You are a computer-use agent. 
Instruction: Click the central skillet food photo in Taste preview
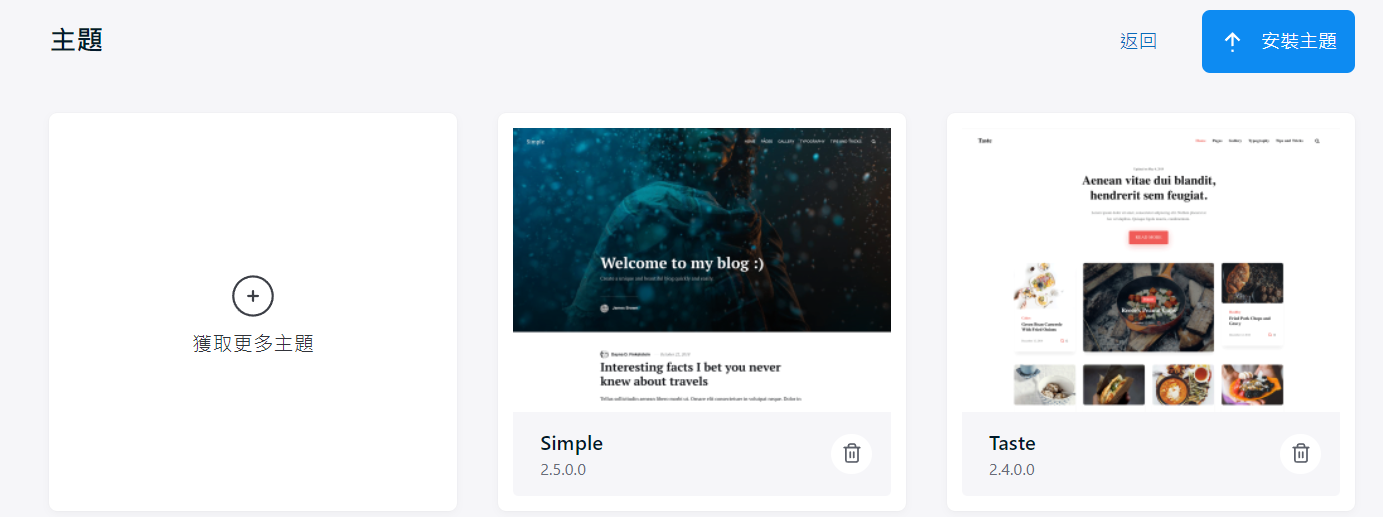tap(1148, 307)
